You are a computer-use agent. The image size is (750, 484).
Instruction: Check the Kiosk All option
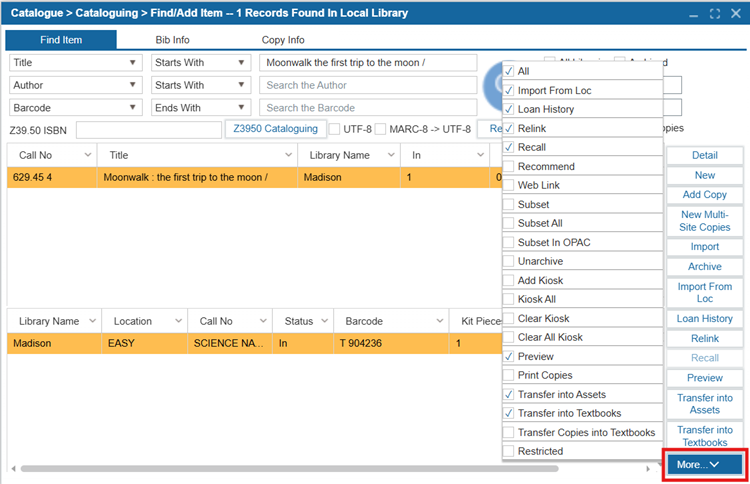pyautogui.click(x=508, y=299)
